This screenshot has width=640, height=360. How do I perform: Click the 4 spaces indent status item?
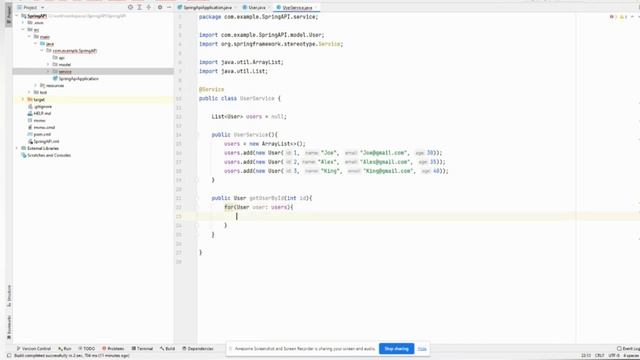(x=631, y=356)
